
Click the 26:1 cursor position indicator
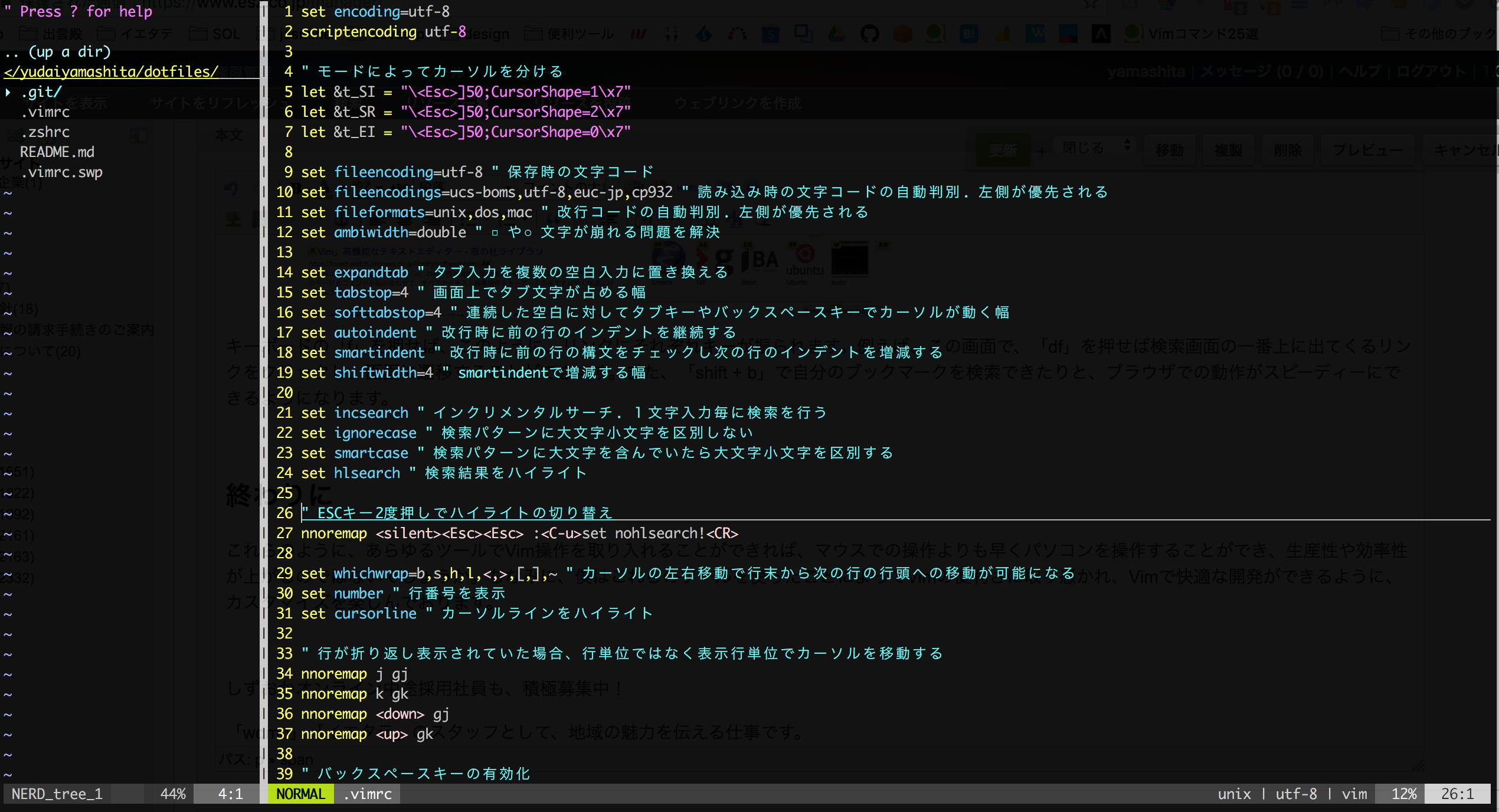[1457, 794]
